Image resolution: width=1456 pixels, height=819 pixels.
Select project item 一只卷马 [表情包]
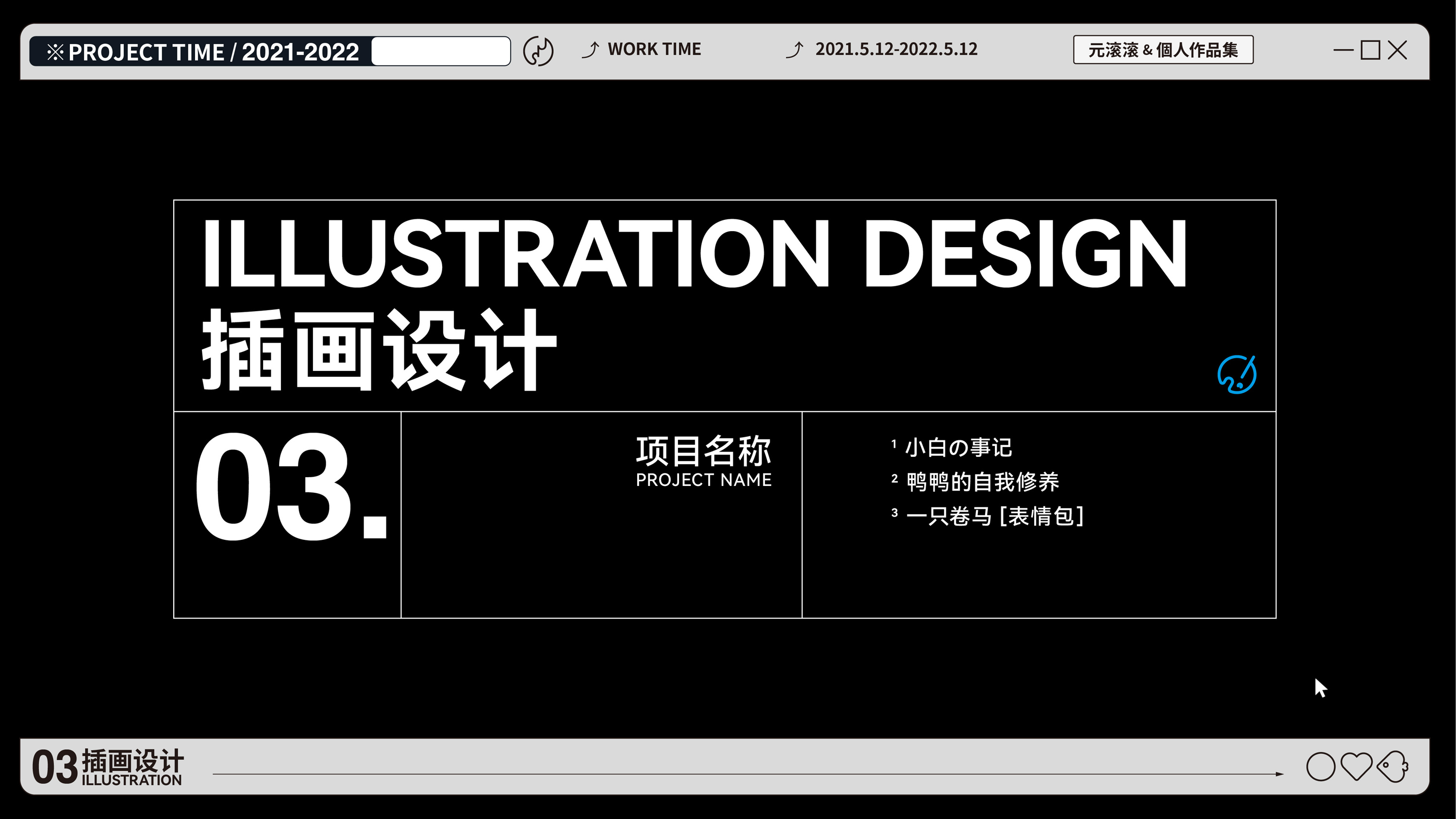pos(995,517)
